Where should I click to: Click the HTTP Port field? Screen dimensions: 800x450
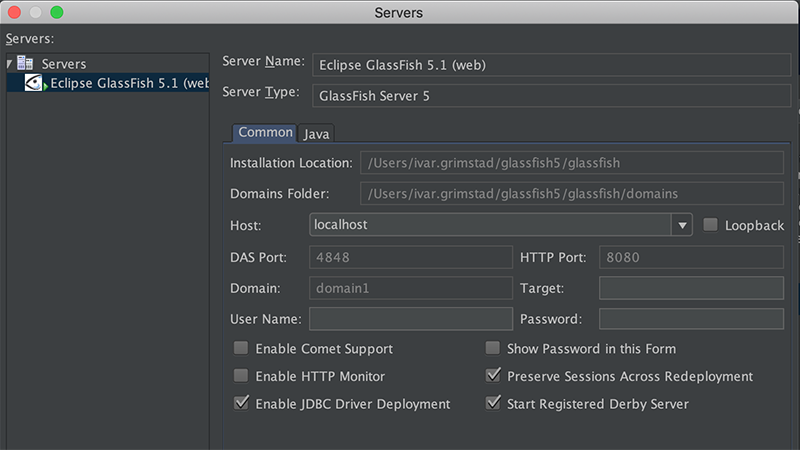click(x=691, y=257)
